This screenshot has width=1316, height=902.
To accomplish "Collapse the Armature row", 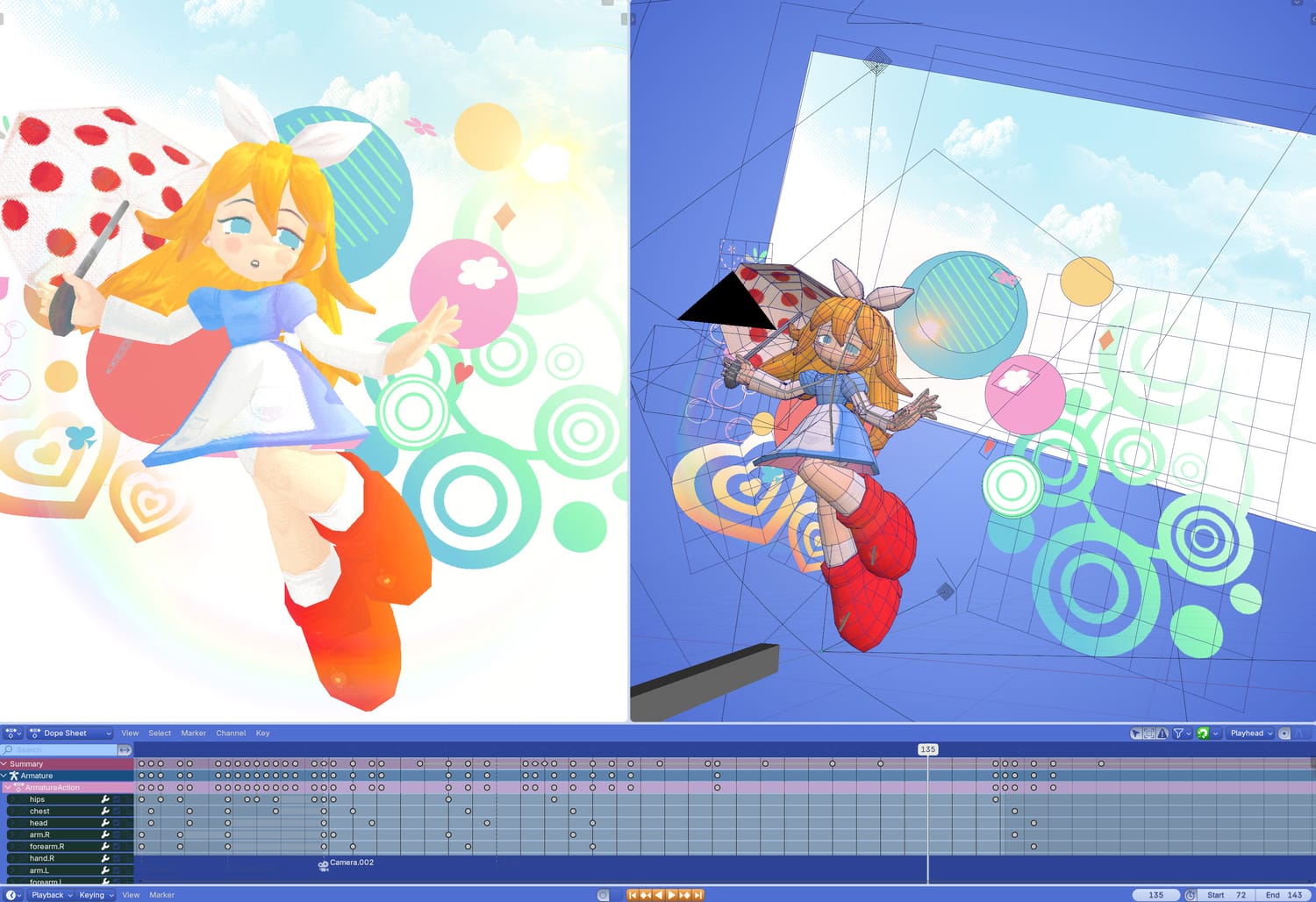I will [4, 776].
